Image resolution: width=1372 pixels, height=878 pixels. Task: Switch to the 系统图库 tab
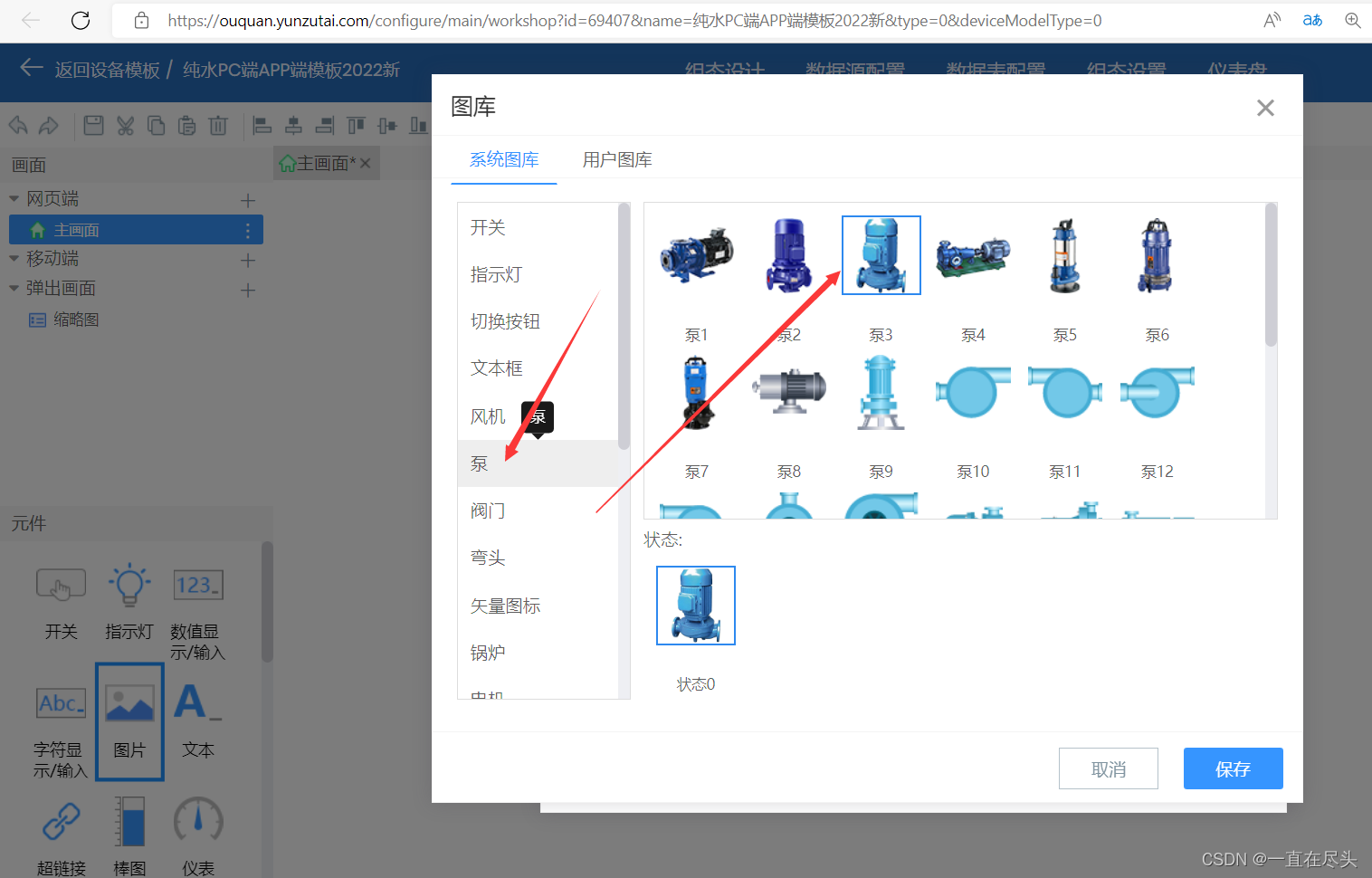click(503, 159)
